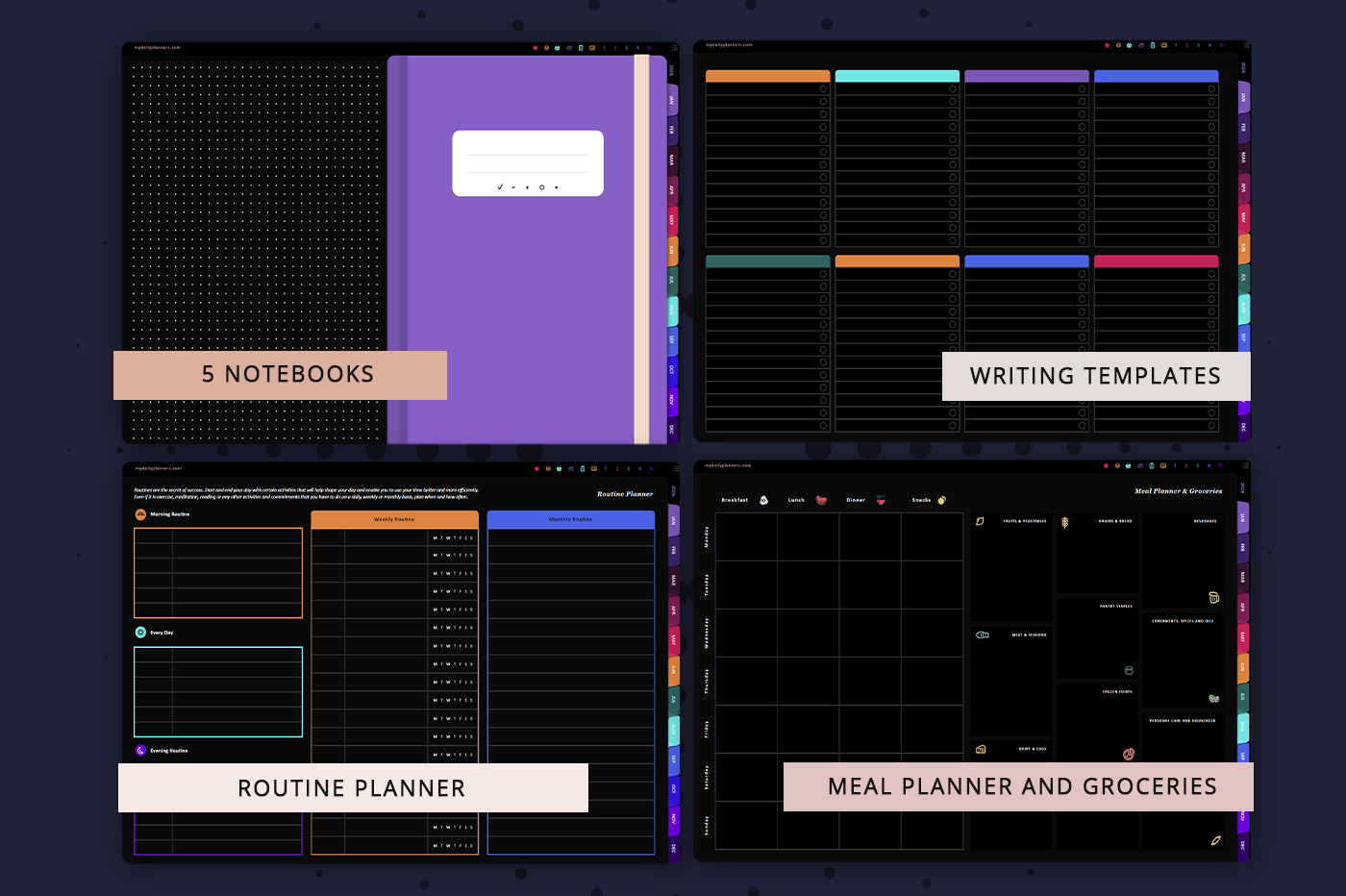Click the Beverages beer mug icon
The width and height of the screenshot is (1346, 896).
pyautogui.click(x=1213, y=597)
